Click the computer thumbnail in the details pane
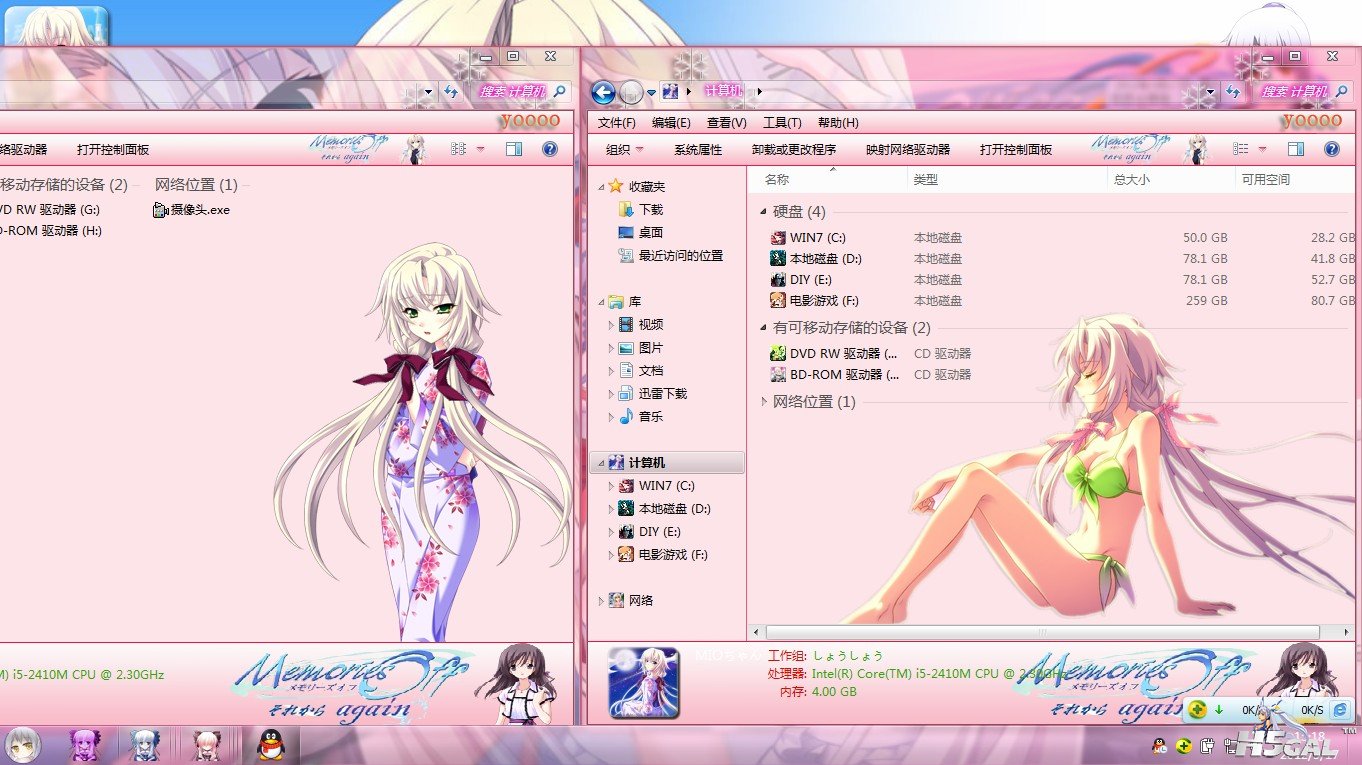Image resolution: width=1362 pixels, height=765 pixels. pyautogui.click(x=644, y=683)
